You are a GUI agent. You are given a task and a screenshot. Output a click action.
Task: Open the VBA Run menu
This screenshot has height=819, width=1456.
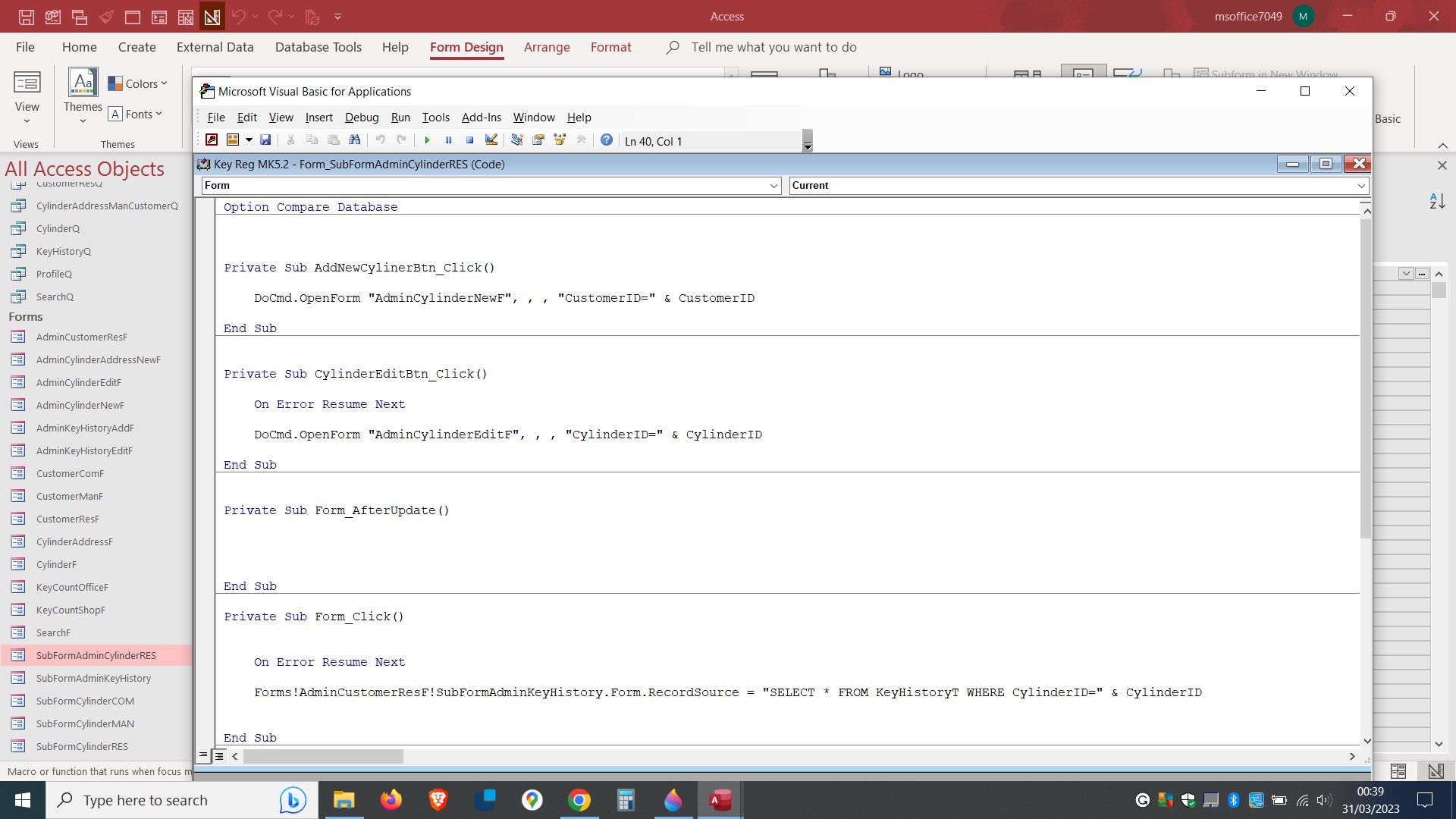400,118
